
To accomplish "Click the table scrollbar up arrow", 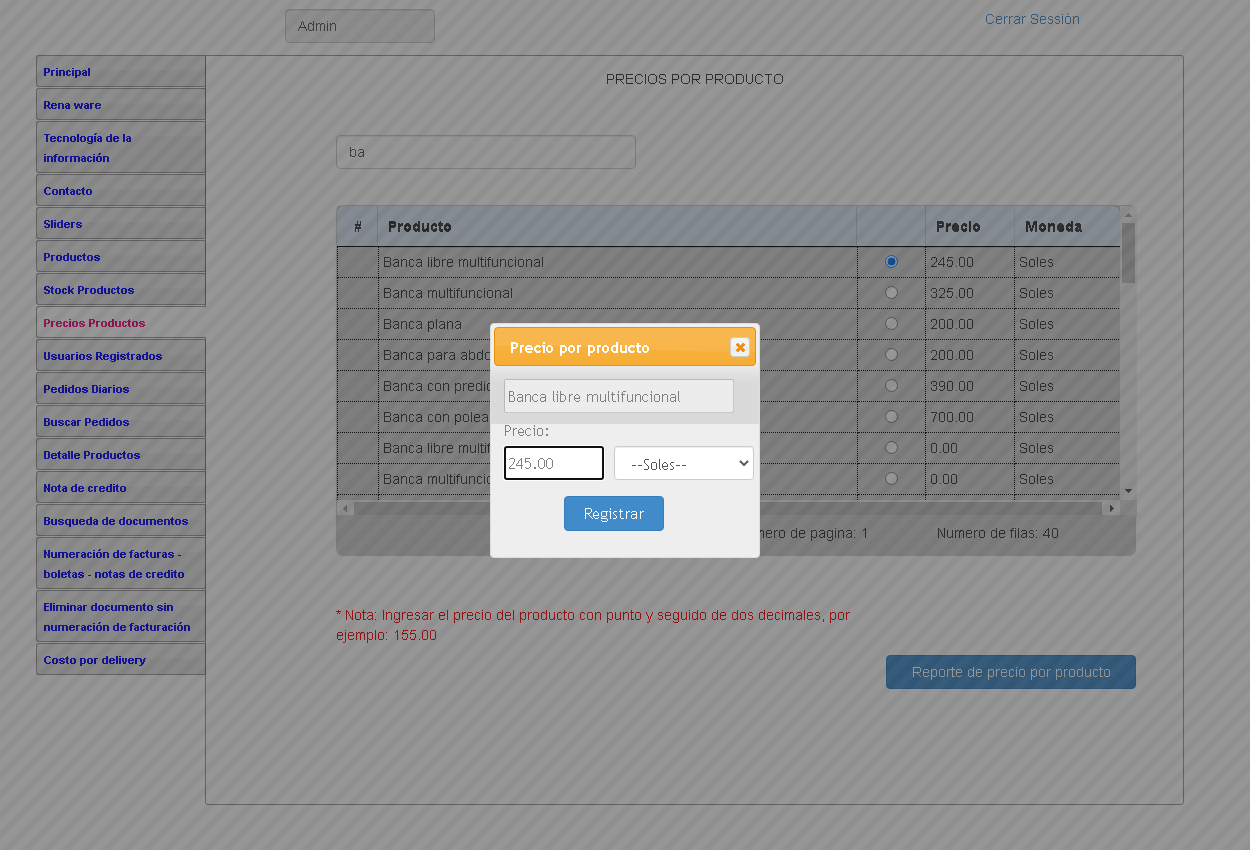I will pyautogui.click(x=1128, y=214).
